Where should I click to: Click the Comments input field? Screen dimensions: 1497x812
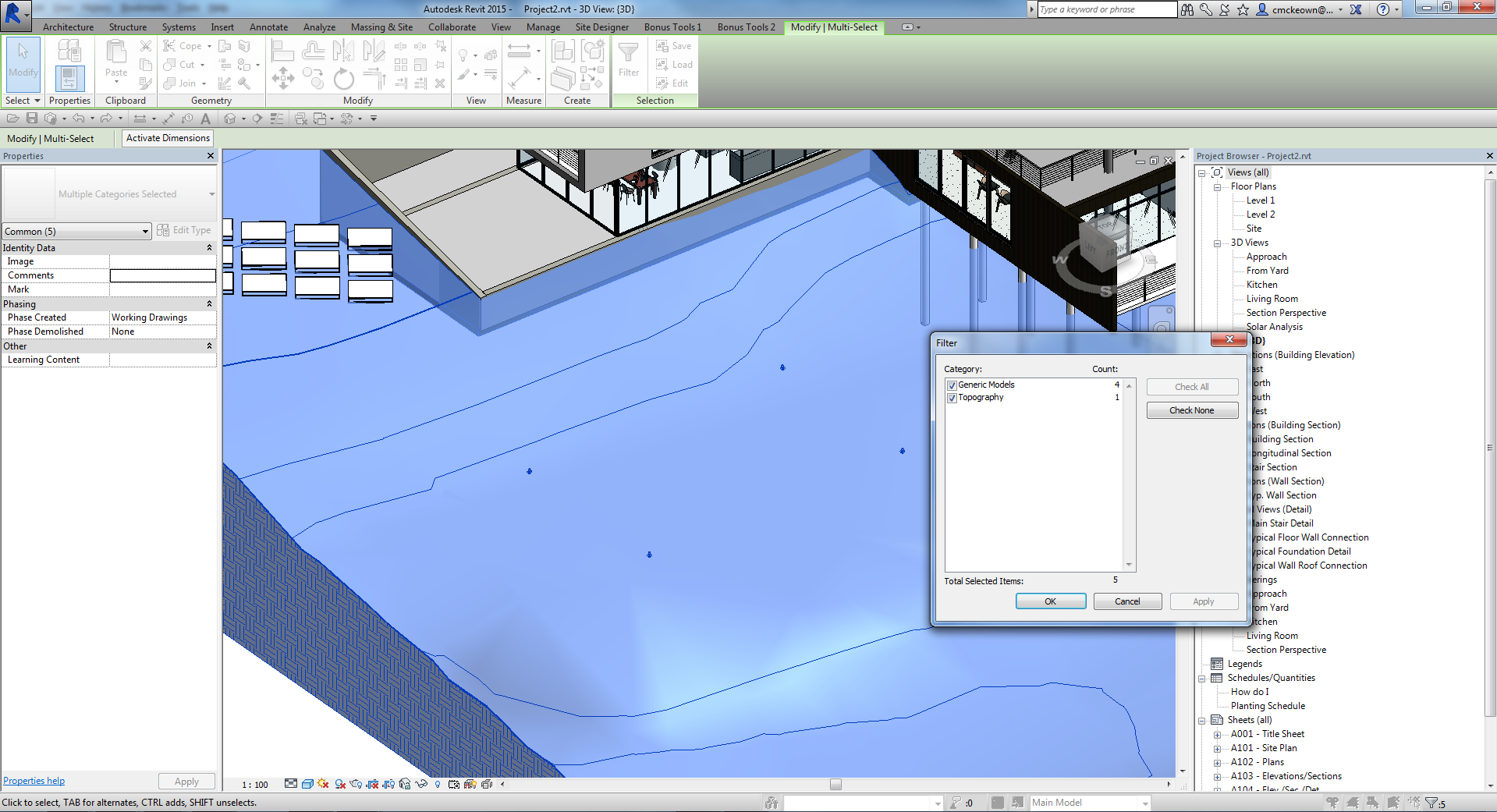click(162, 276)
